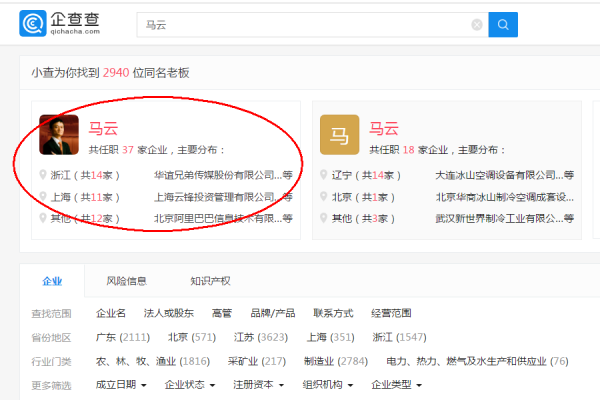Filter province by 浙江 (1547)
This screenshot has height=400, width=600.
click(x=399, y=337)
